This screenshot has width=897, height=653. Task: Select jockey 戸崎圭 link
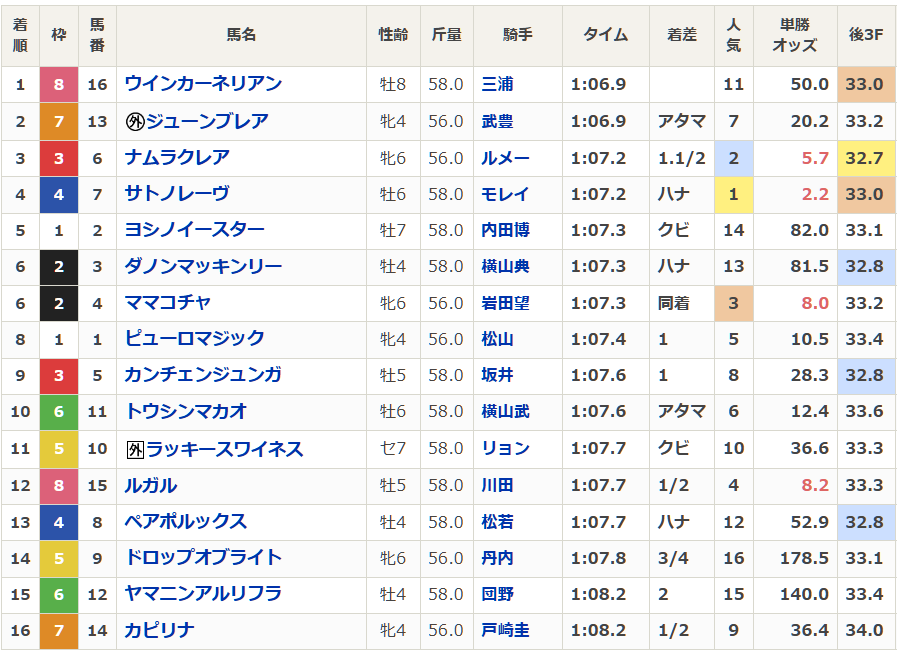coord(505,630)
